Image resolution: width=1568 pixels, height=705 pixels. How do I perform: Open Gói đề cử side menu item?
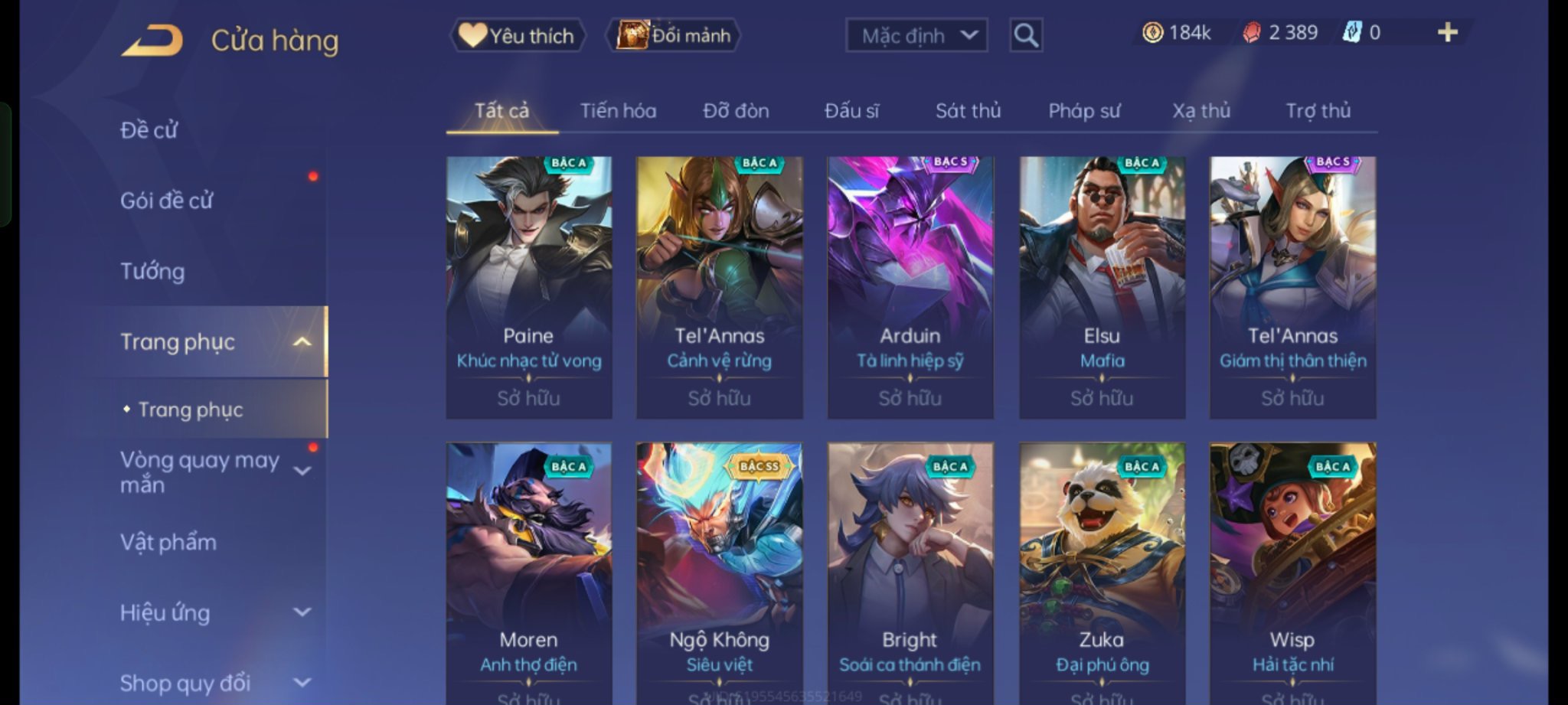(x=166, y=201)
